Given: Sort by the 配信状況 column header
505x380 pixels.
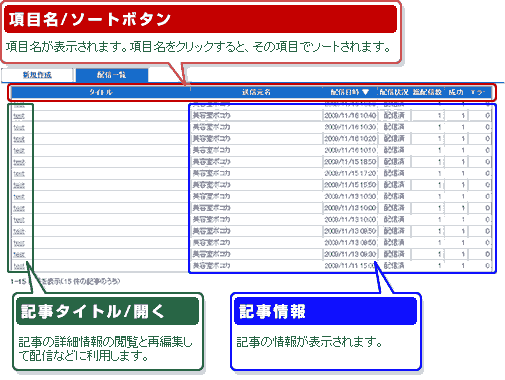Looking at the screenshot, I should (x=394, y=92).
